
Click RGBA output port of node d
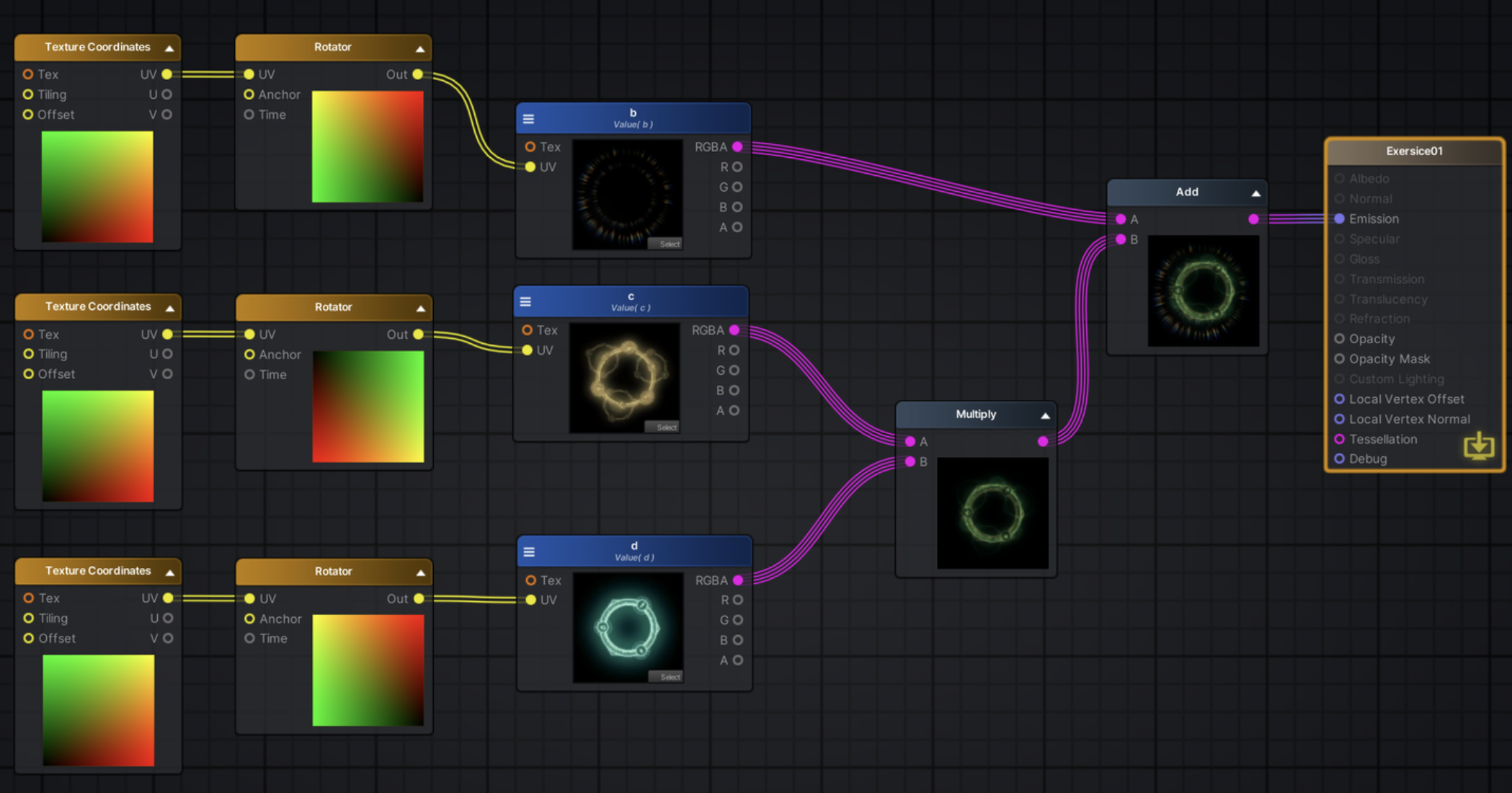click(x=738, y=580)
